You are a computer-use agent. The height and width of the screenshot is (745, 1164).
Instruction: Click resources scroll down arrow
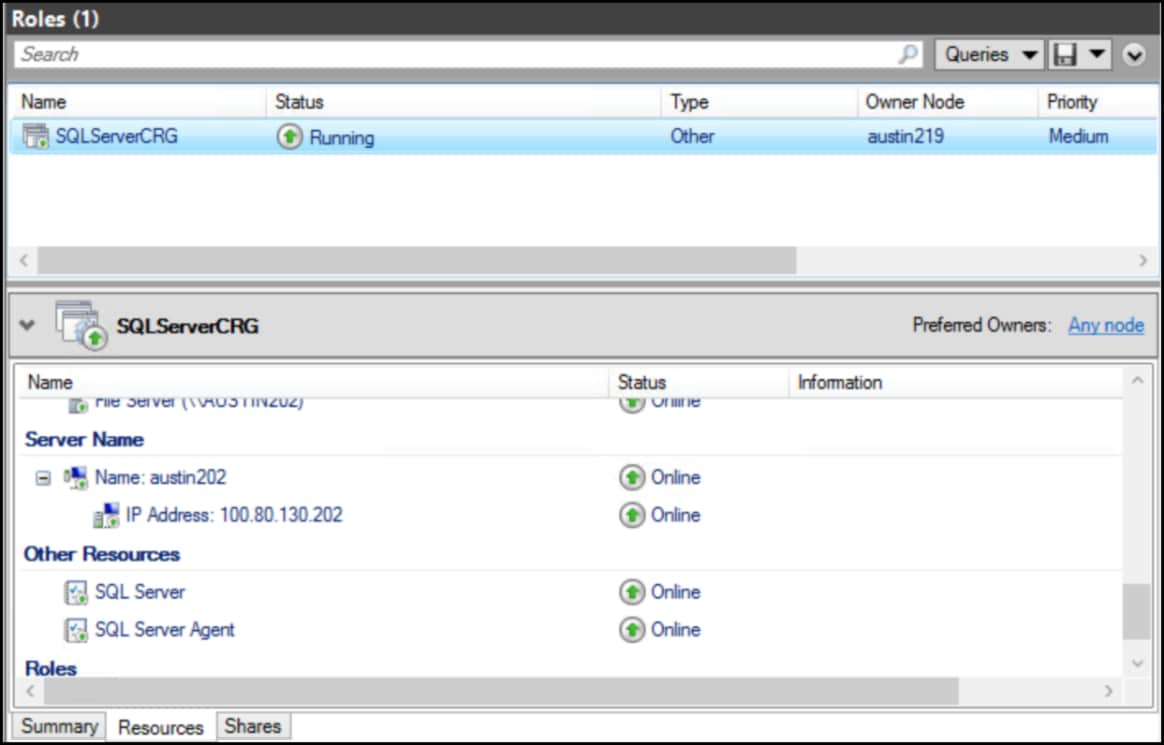[x=1137, y=663]
